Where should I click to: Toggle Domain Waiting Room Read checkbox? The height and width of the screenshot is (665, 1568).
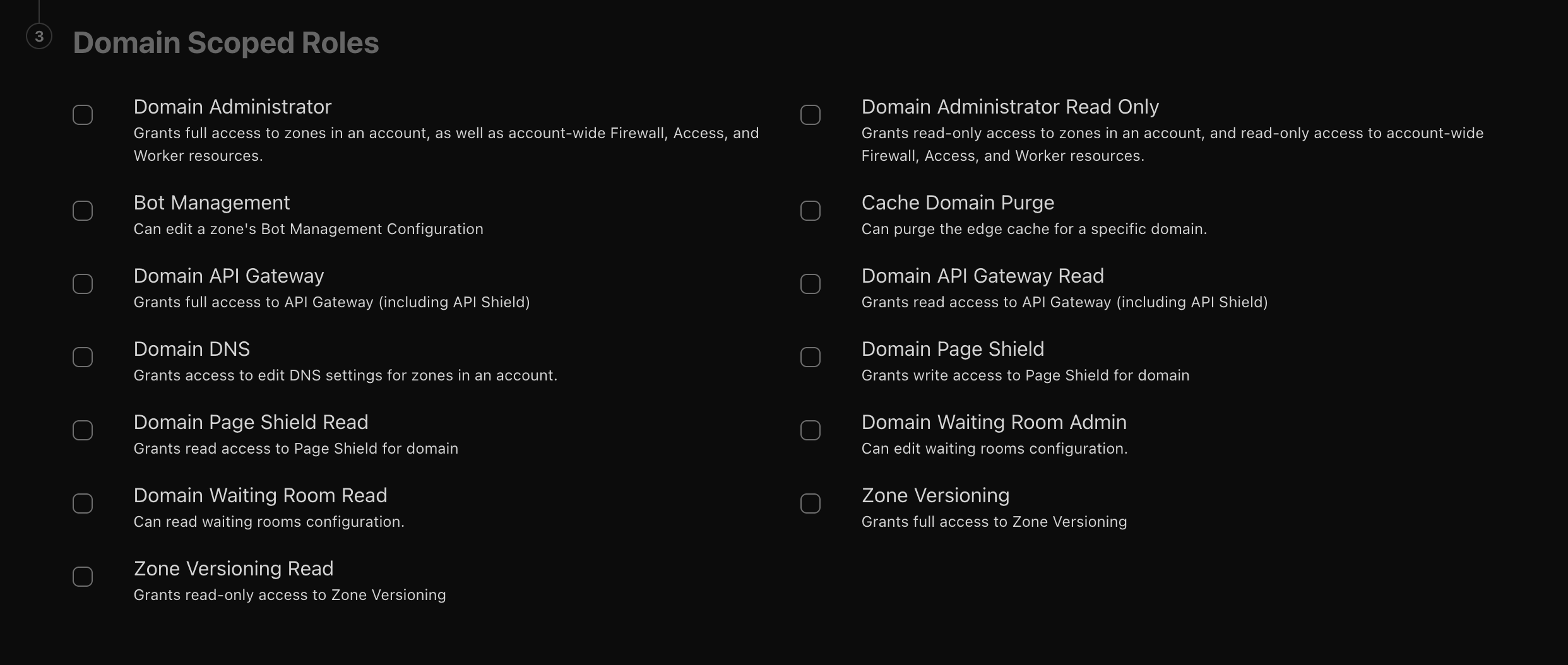83,503
